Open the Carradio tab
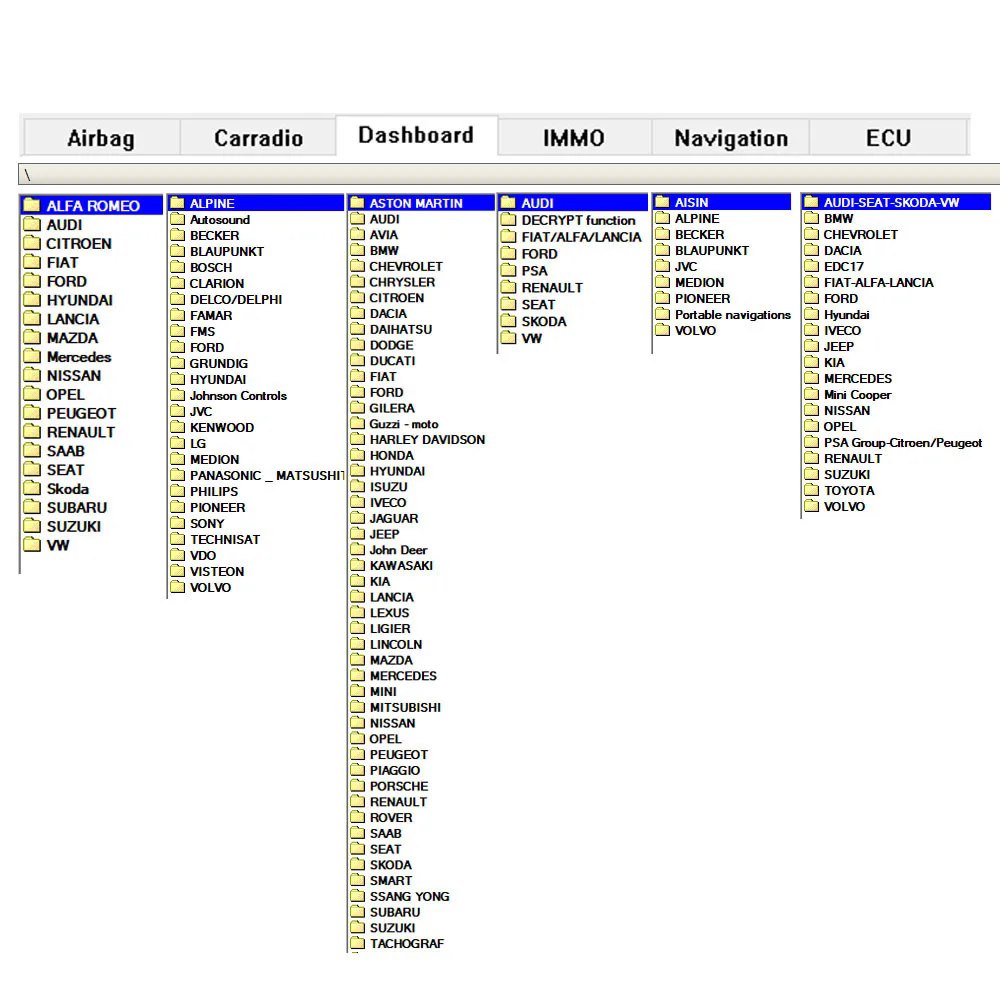The width and height of the screenshot is (1000, 1000). (258, 138)
